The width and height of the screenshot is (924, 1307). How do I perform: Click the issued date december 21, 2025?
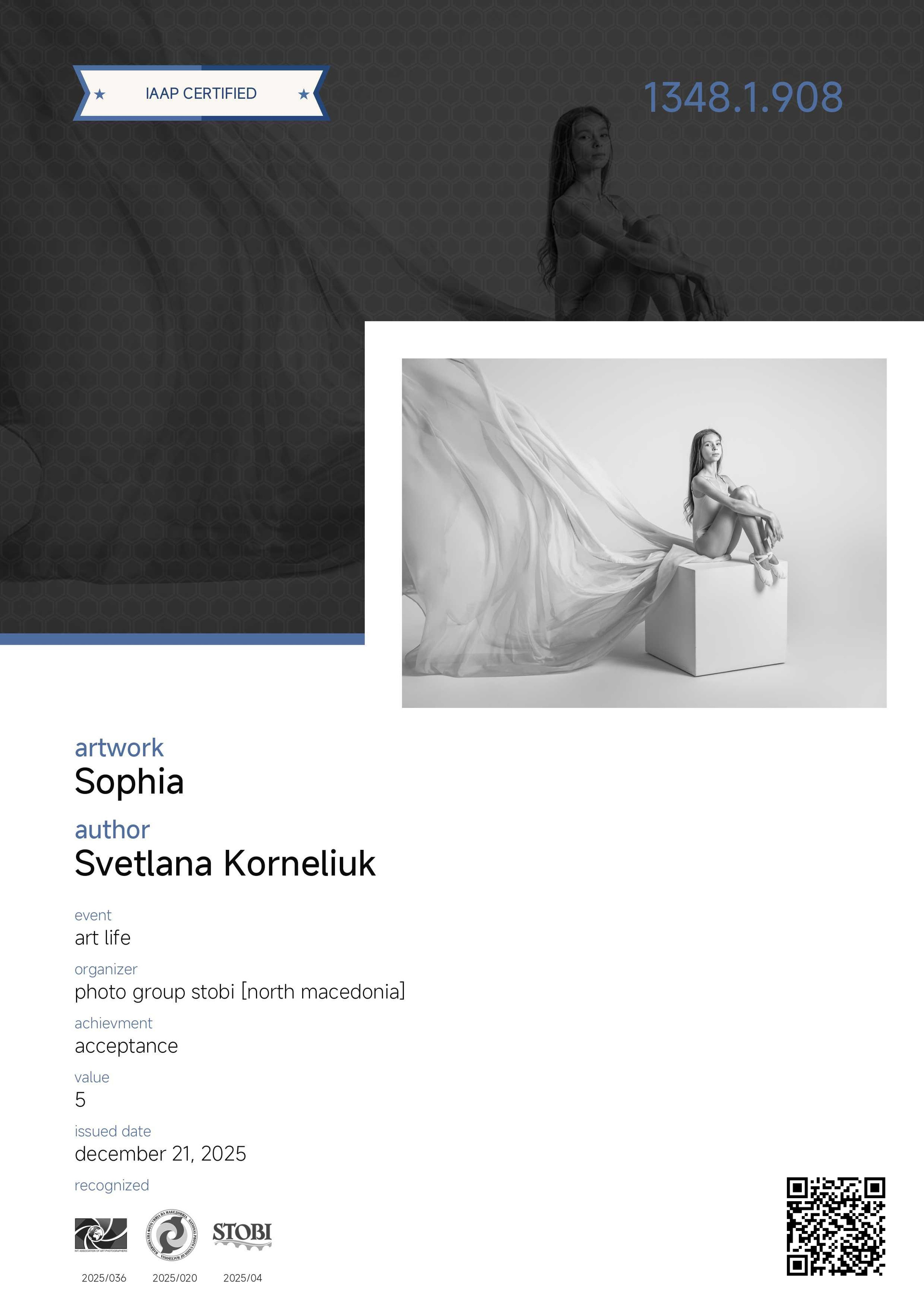(x=161, y=1154)
